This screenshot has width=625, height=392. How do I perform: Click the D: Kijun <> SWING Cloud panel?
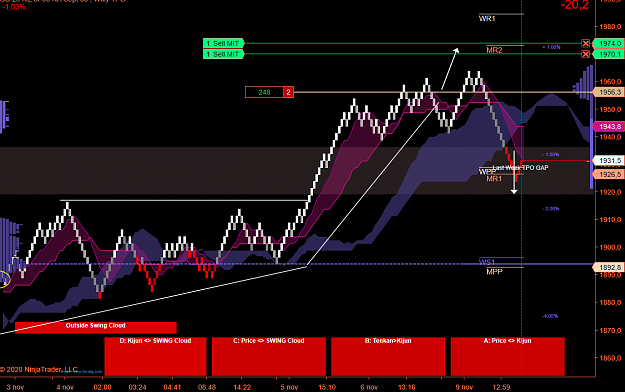pyautogui.click(x=155, y=357)
